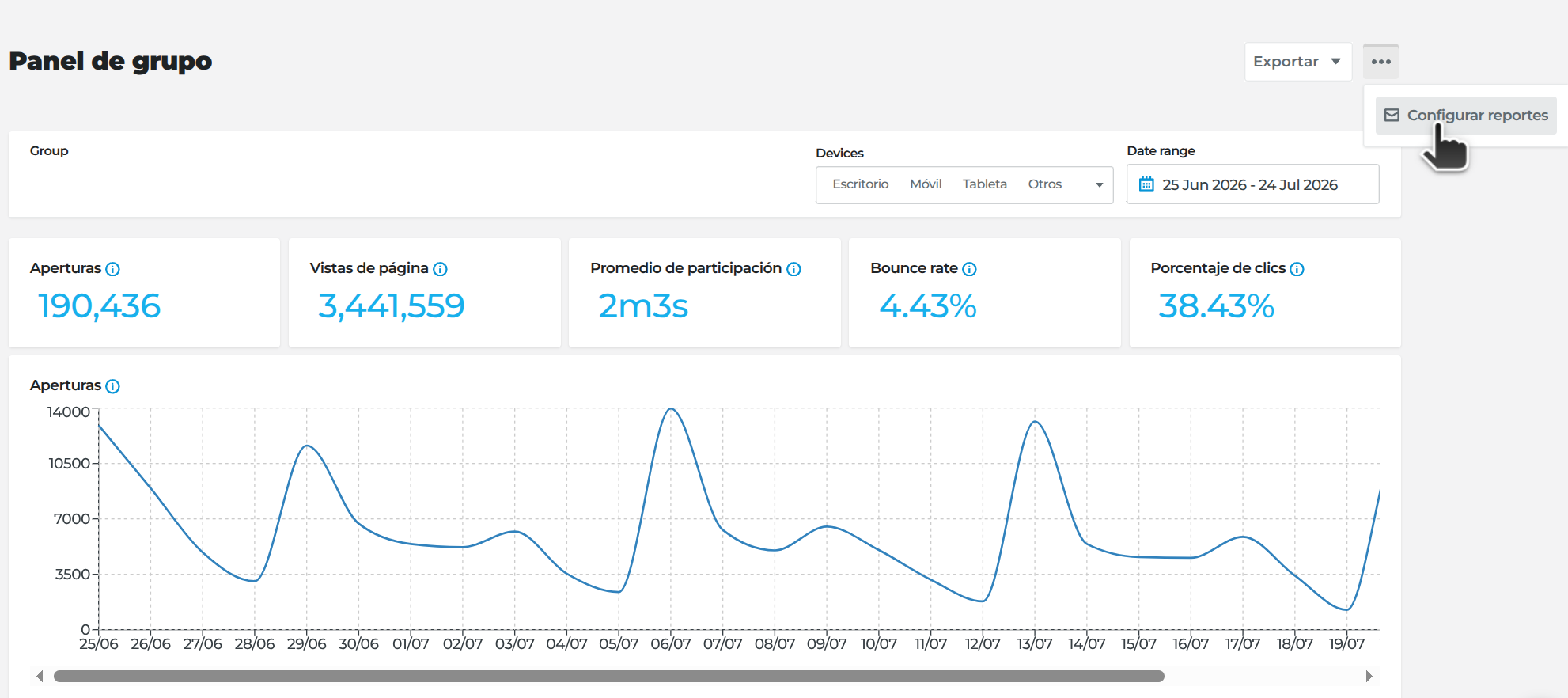Toggle the Móvil device filter

926,184
